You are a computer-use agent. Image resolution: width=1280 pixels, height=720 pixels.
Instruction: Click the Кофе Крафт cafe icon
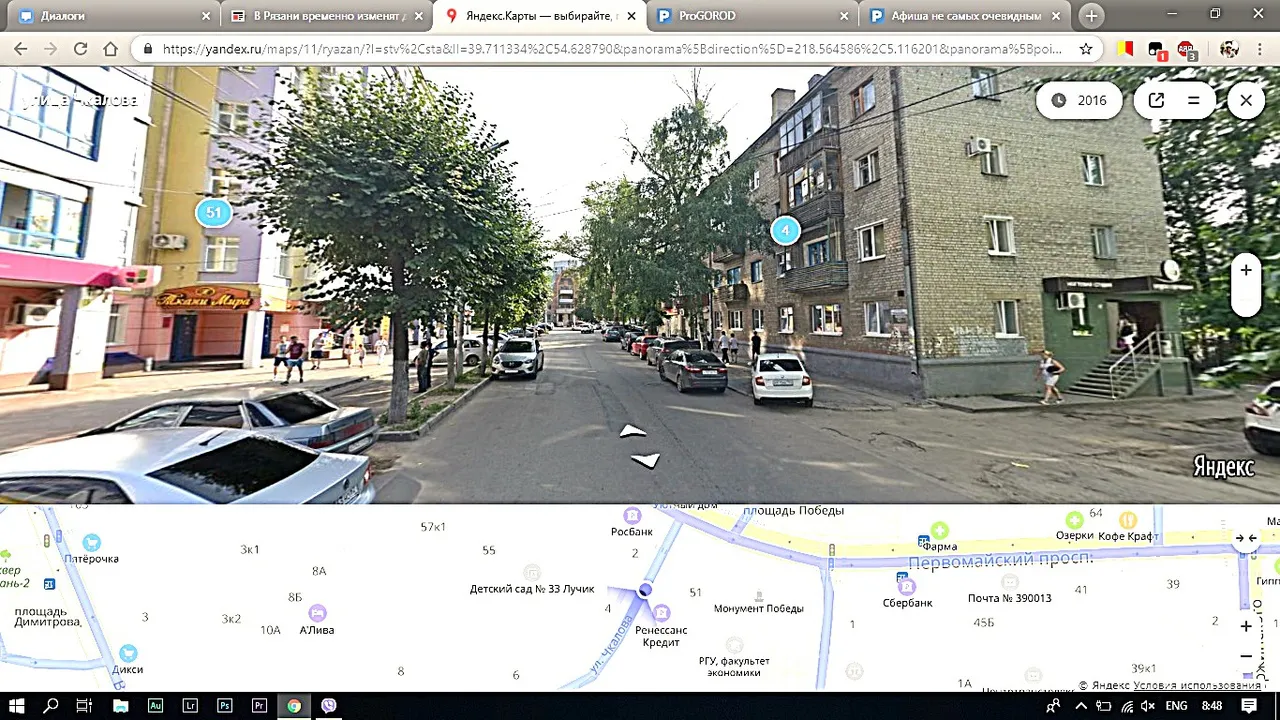[x=1128, y=520]
